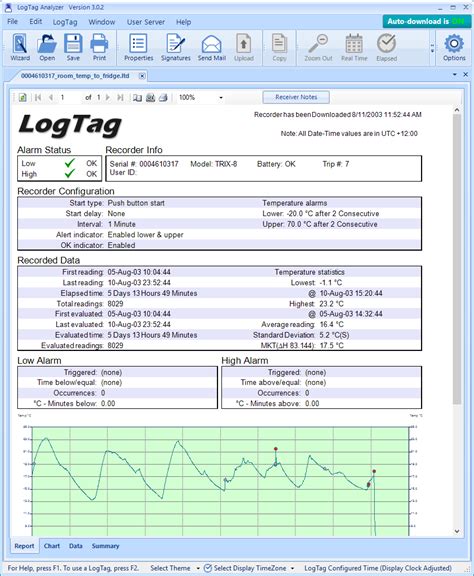Go to last report page

click(120, 97)
